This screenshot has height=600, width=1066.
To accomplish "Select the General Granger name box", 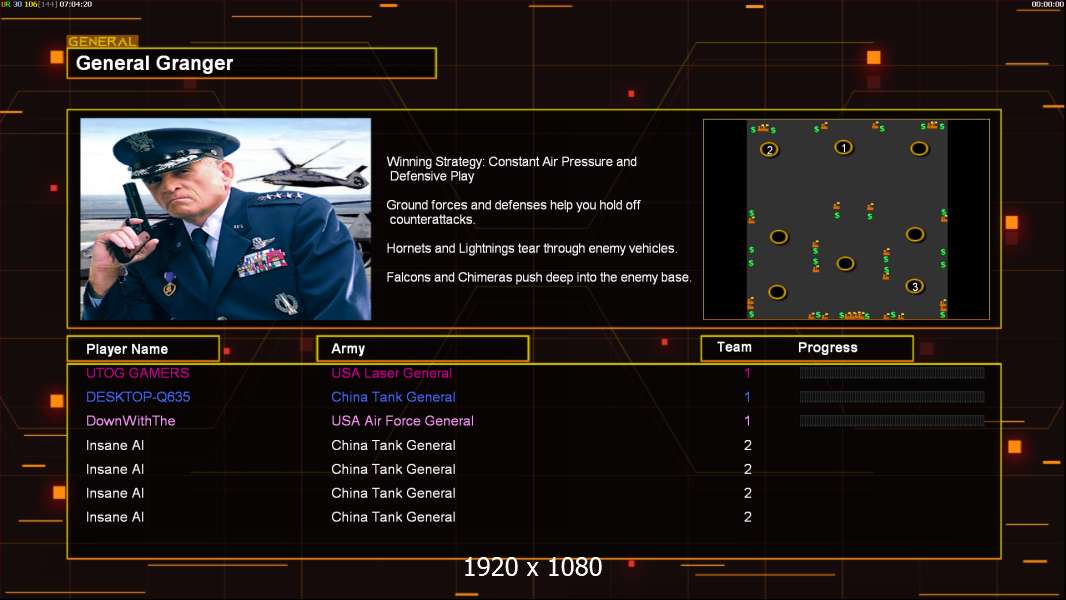I will [x=252, y=63].
